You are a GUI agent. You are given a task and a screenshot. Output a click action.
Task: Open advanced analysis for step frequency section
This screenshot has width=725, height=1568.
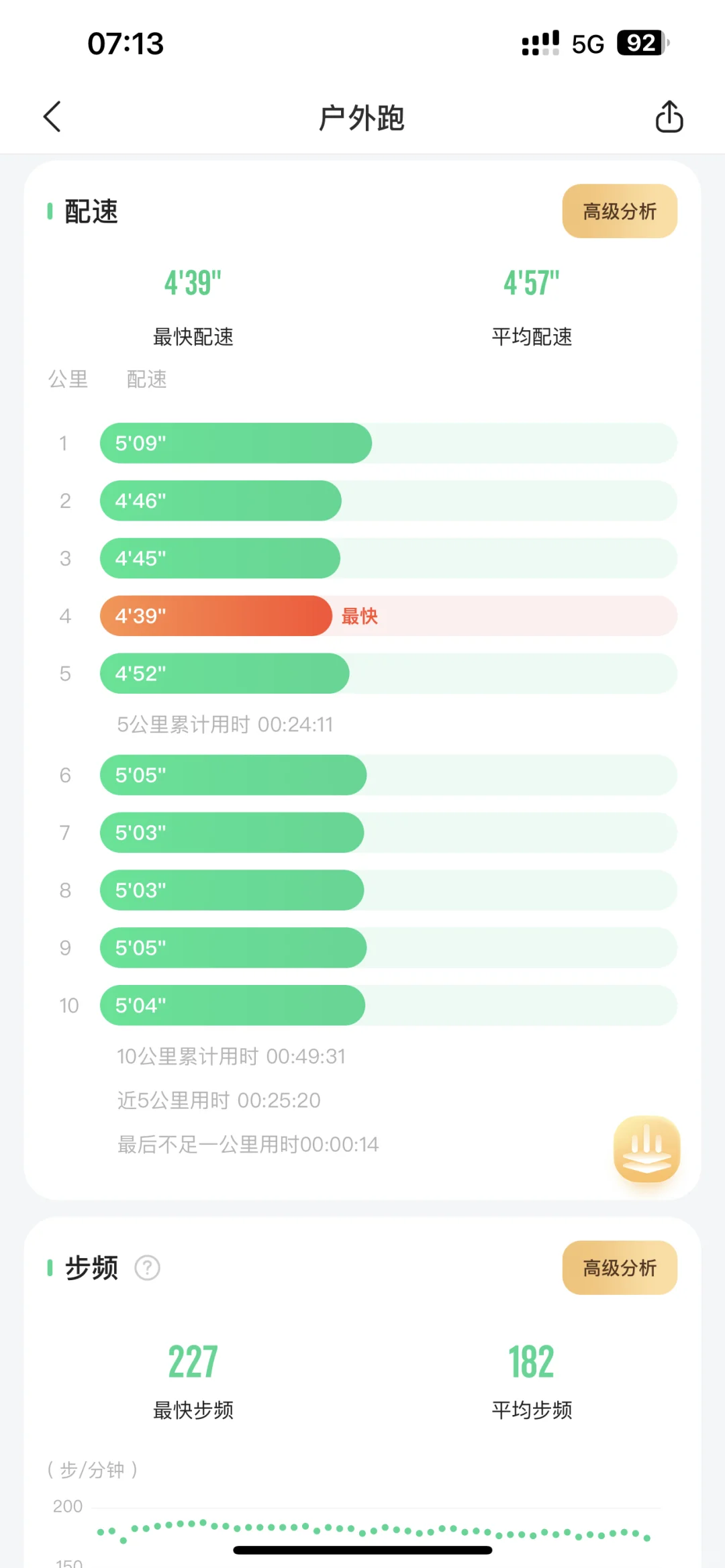point(620,1267)
